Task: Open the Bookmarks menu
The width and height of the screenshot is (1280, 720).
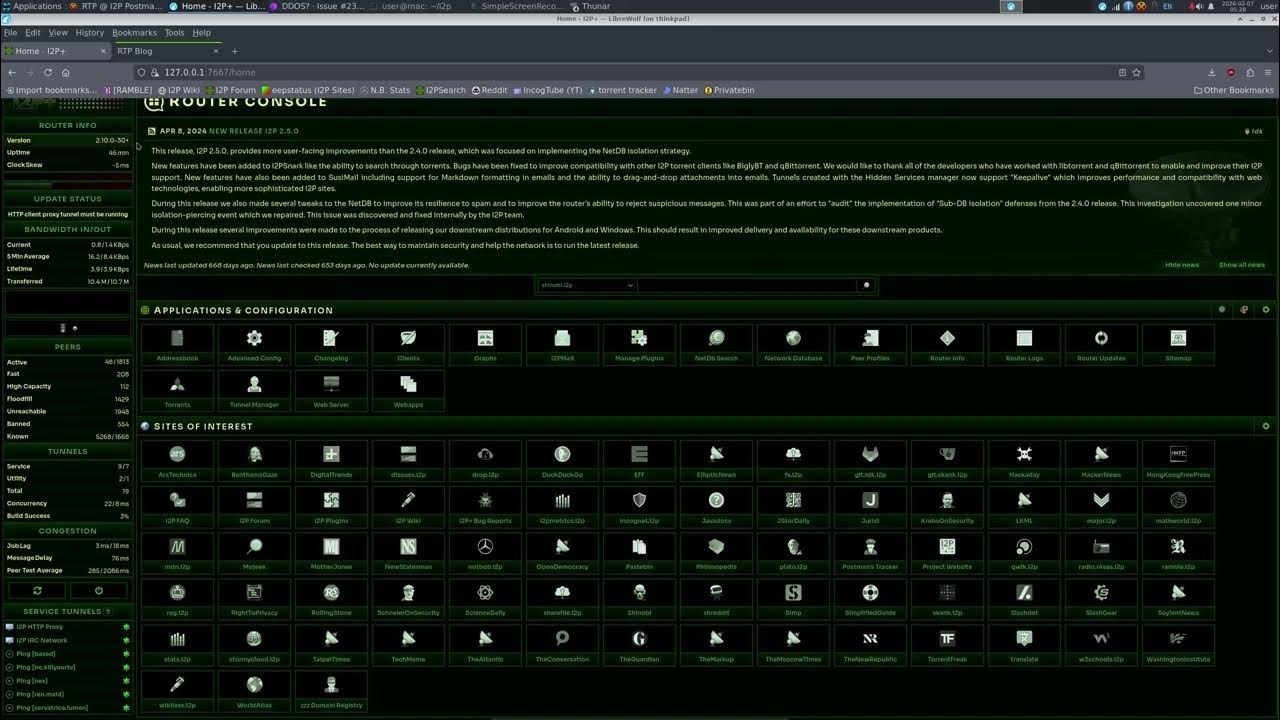Action: [x=134, y=33]
